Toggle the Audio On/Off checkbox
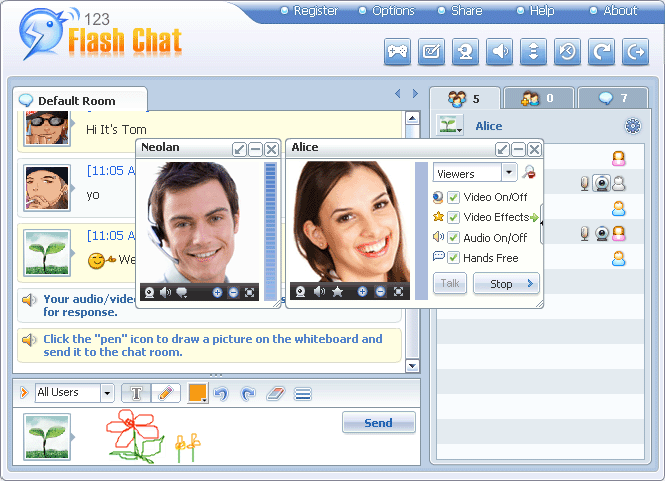 (453, 237)
